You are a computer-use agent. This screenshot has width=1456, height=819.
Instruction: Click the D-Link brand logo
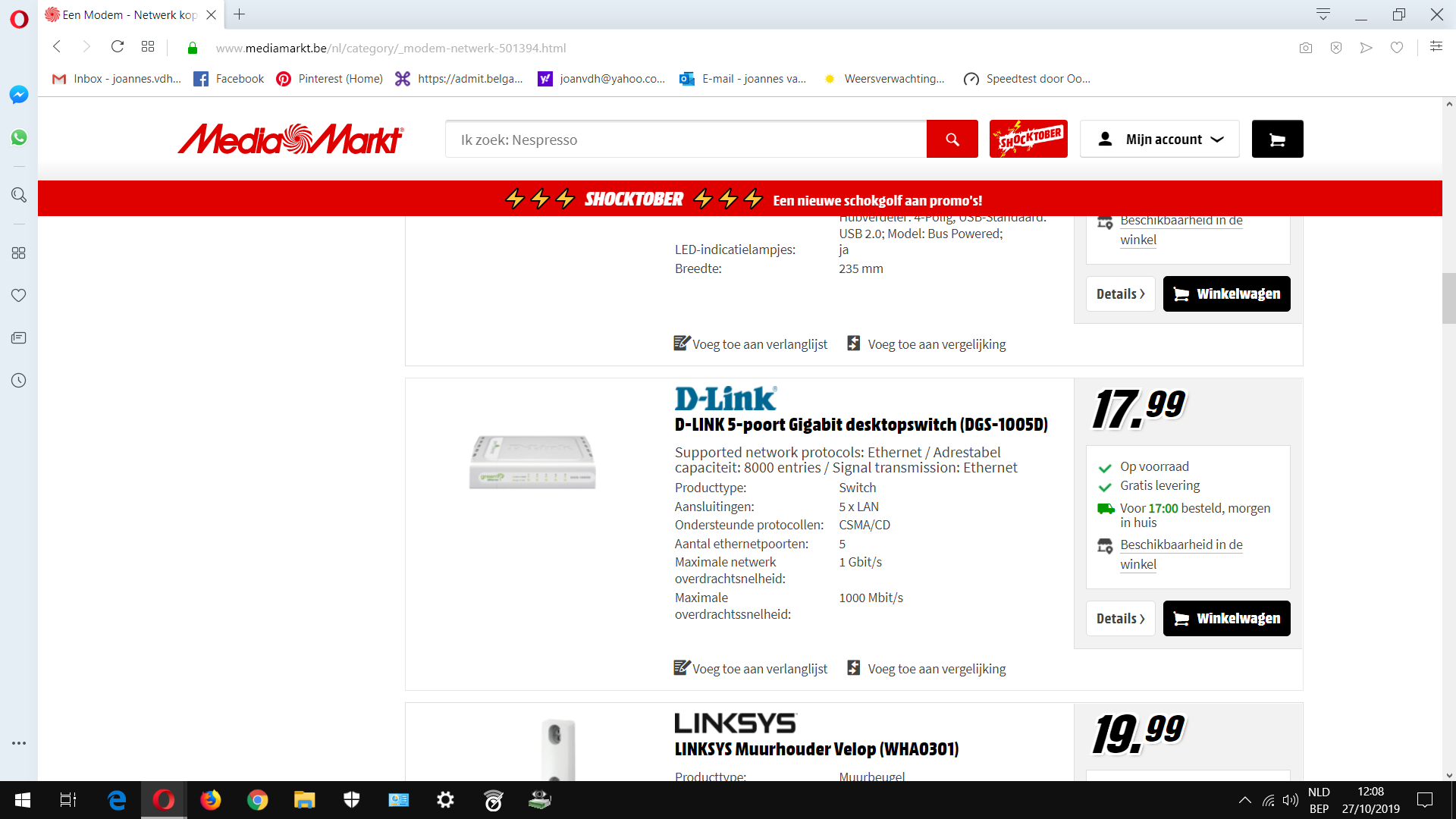726,398
